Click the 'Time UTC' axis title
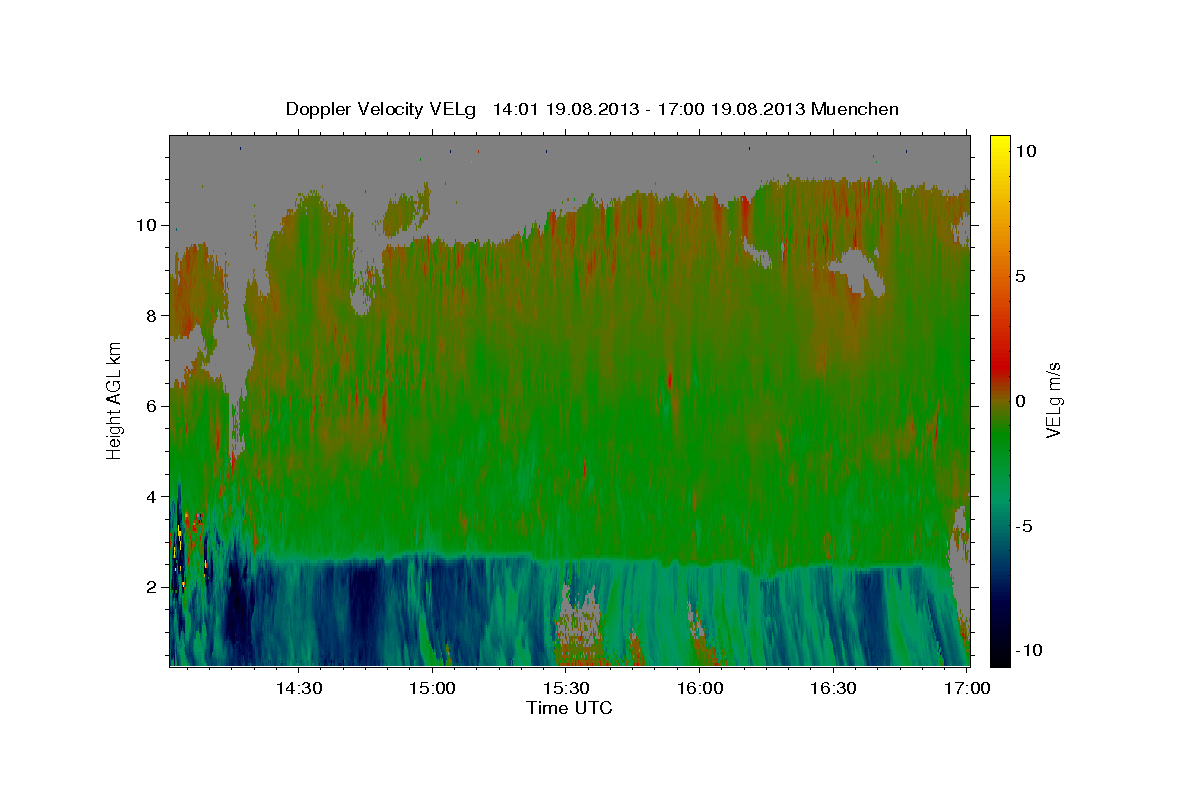 click(x=569, y=708)
